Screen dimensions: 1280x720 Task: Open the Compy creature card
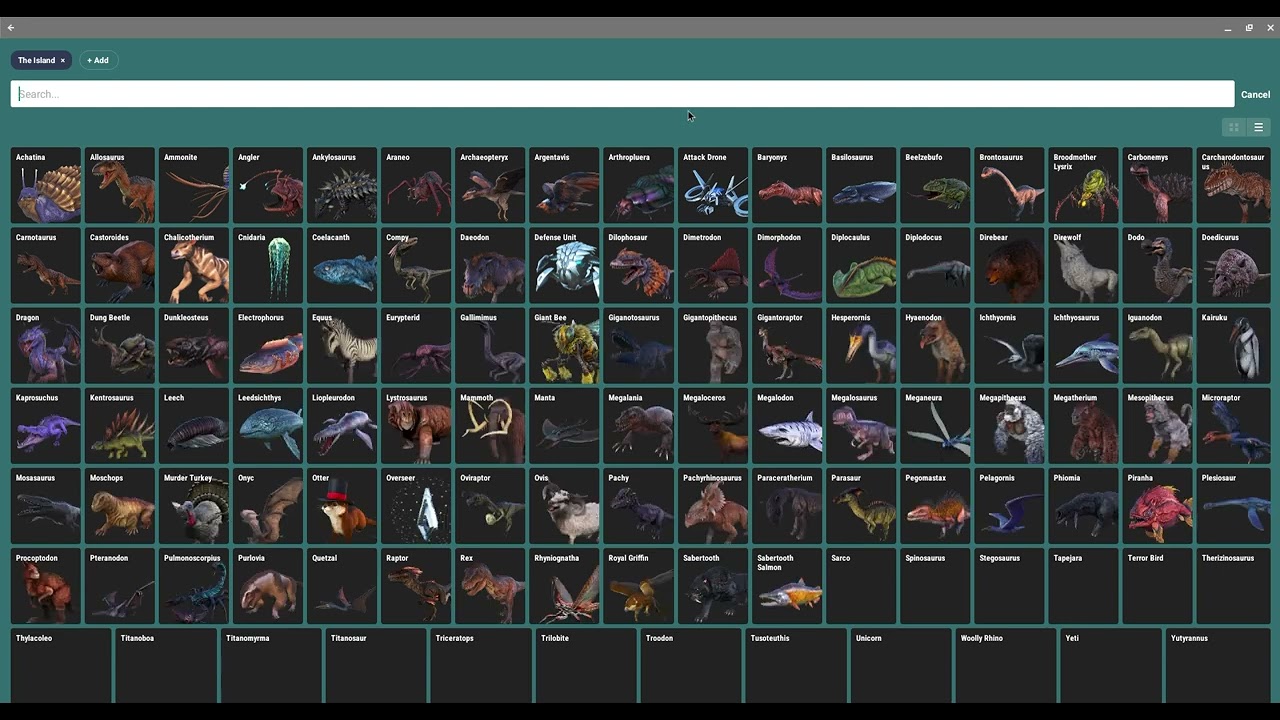point(416,265)
